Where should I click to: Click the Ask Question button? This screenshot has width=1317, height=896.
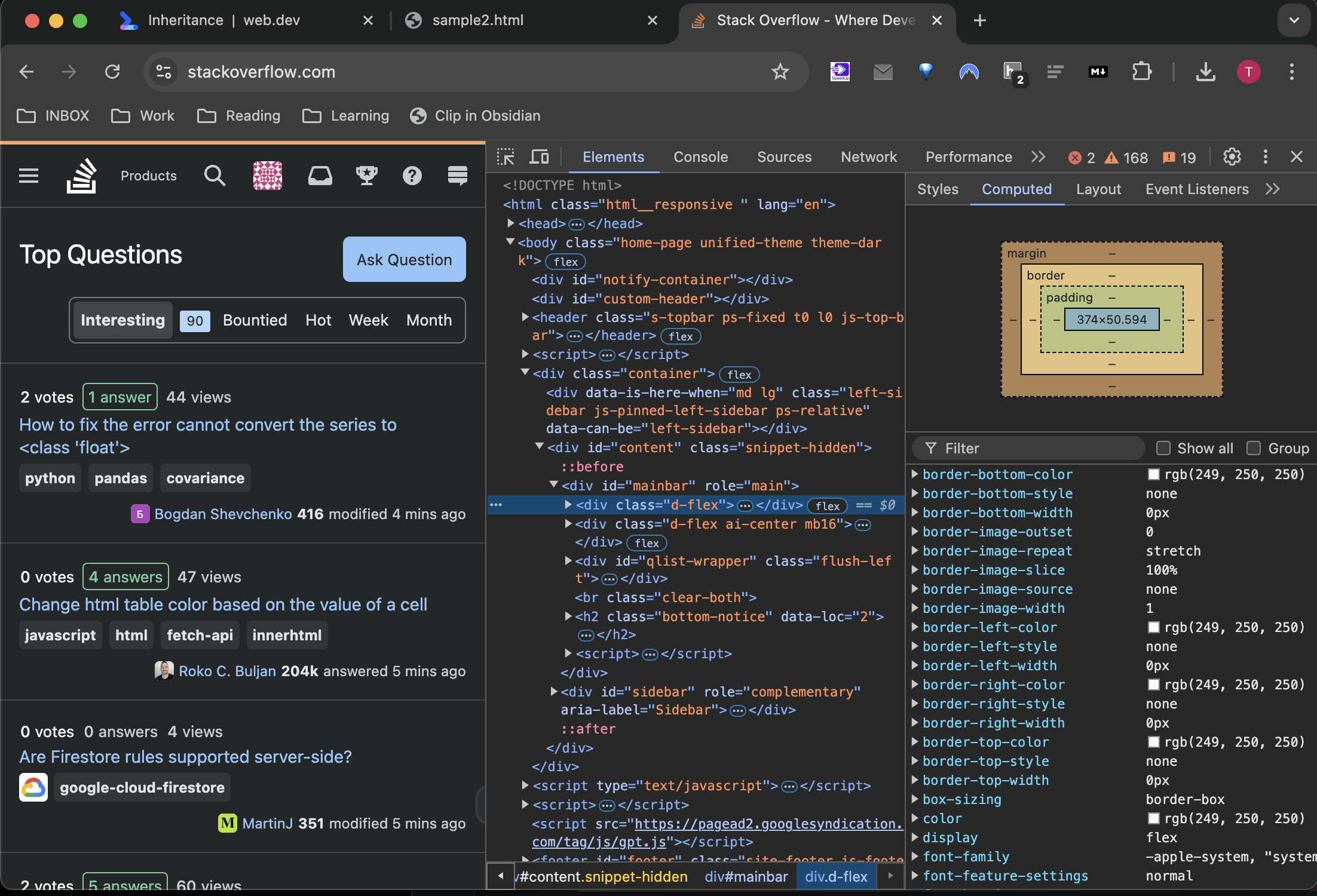[x=405, y=259]
